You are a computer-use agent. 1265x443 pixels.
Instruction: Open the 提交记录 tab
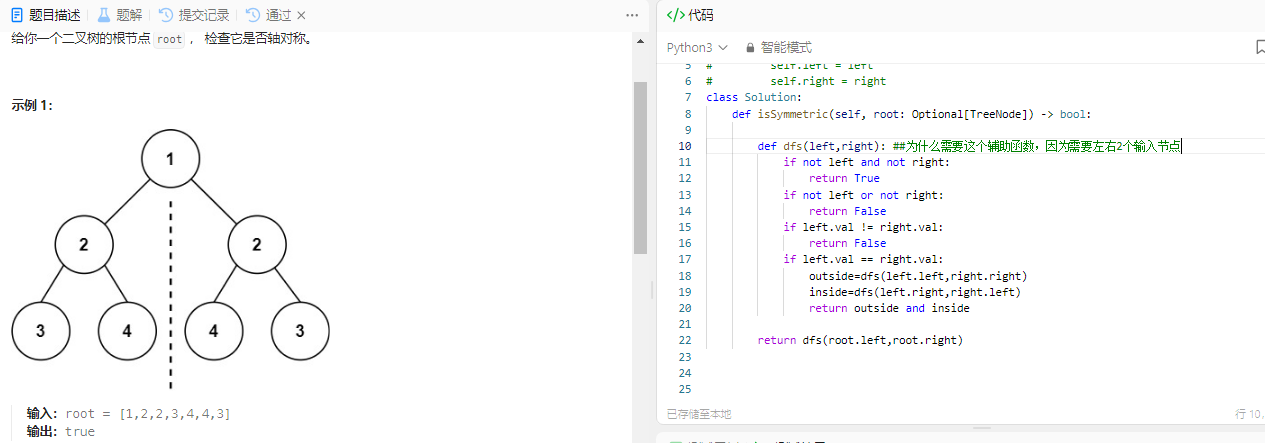tap(194, 15)
